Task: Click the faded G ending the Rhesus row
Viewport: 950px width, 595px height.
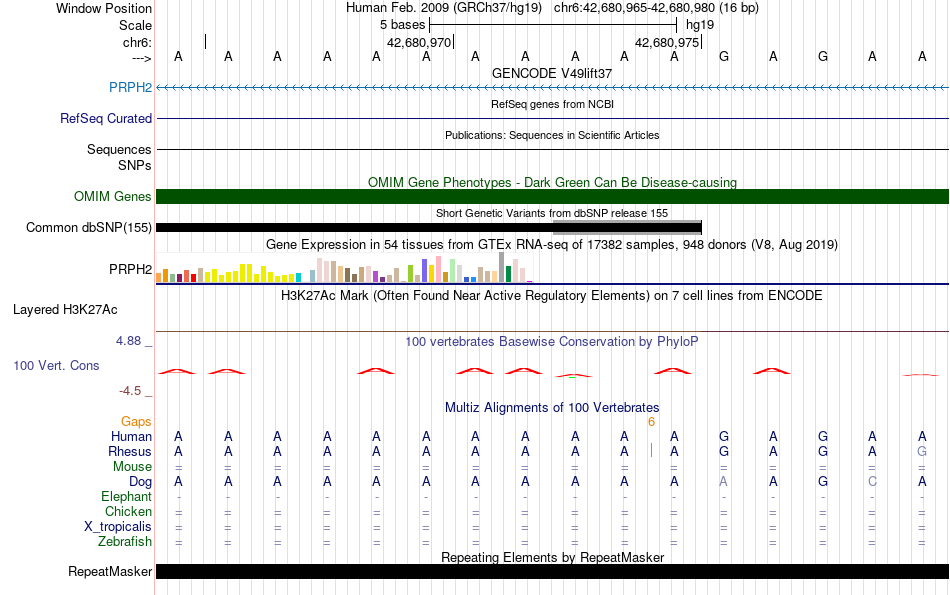Action: tap(922, 451)
